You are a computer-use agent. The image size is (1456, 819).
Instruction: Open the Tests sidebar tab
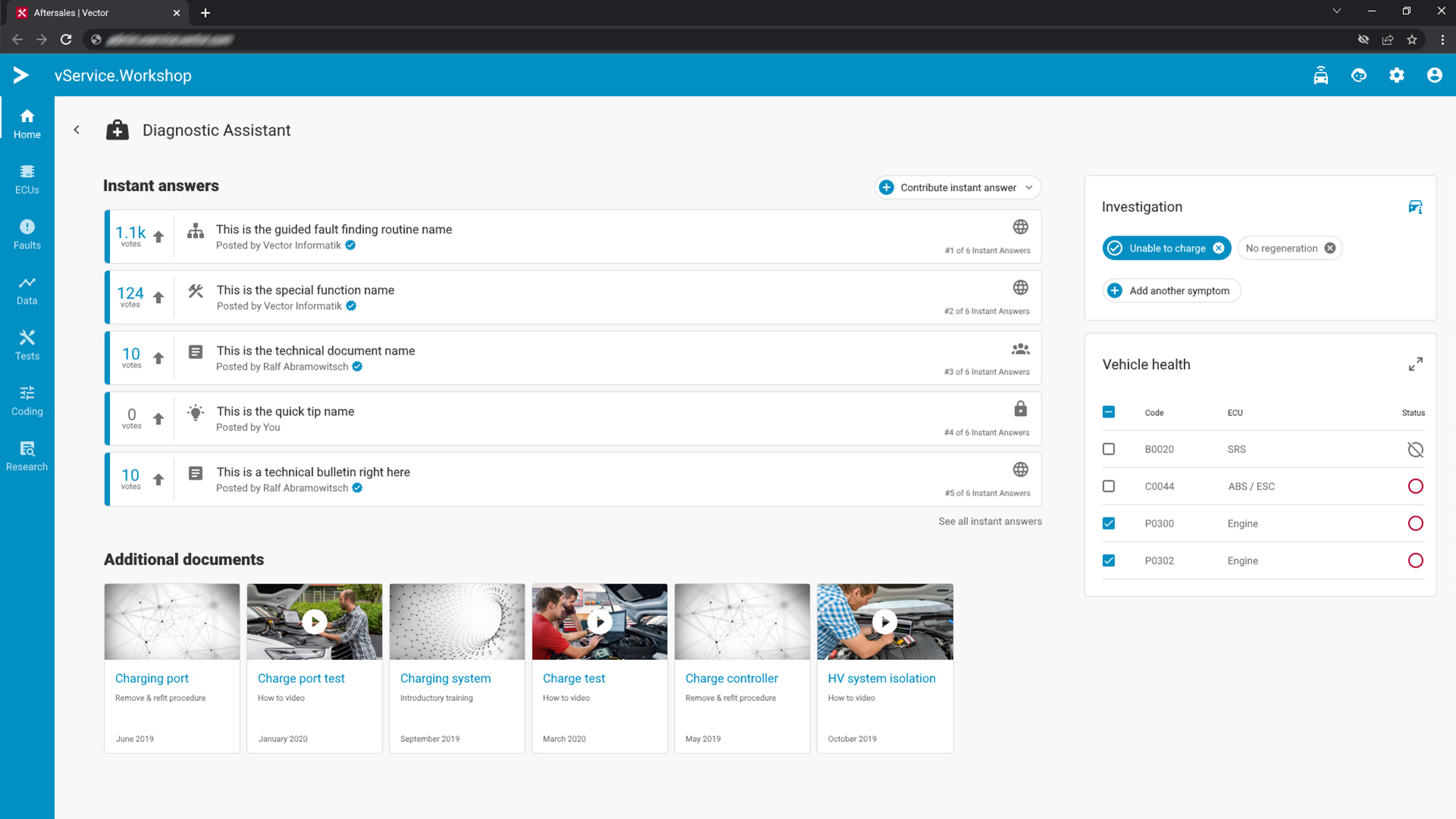tap(27, 345)
